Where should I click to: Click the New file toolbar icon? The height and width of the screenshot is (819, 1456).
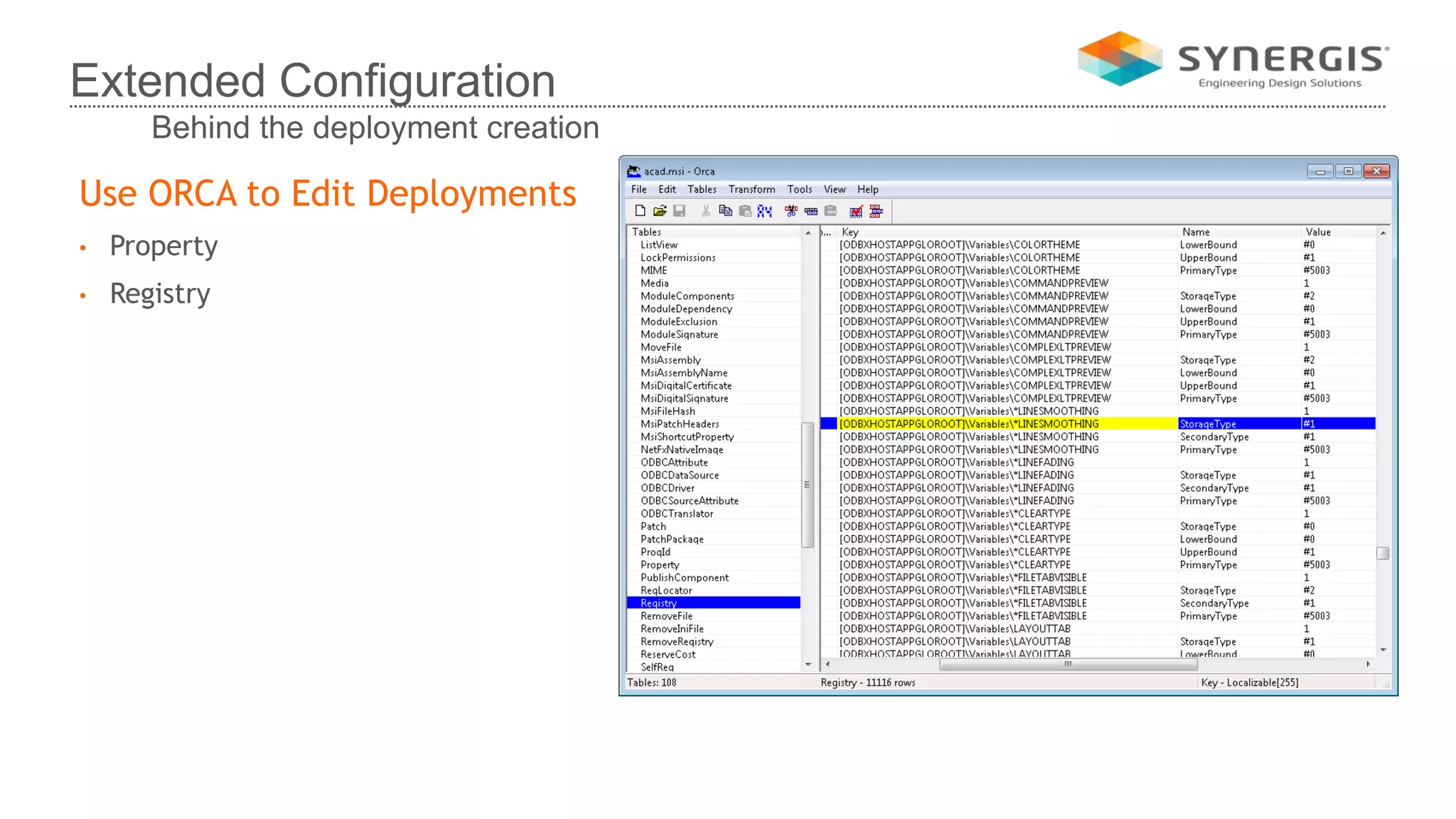point(640,211)
